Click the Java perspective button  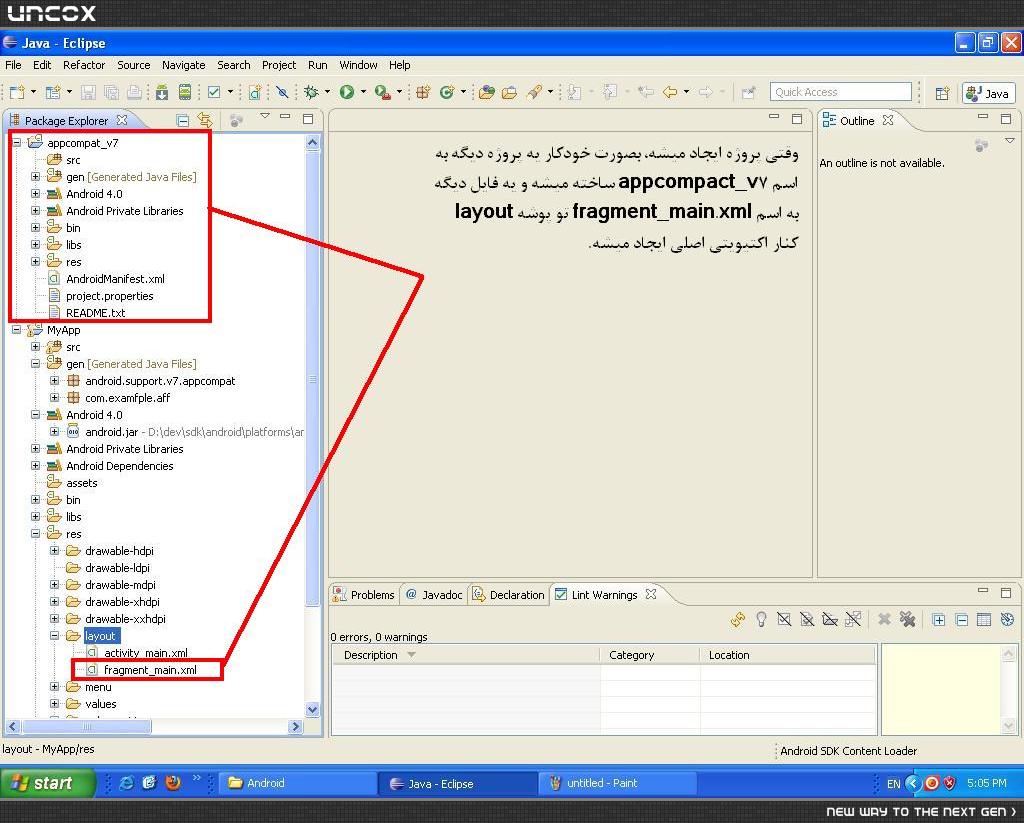989,93
